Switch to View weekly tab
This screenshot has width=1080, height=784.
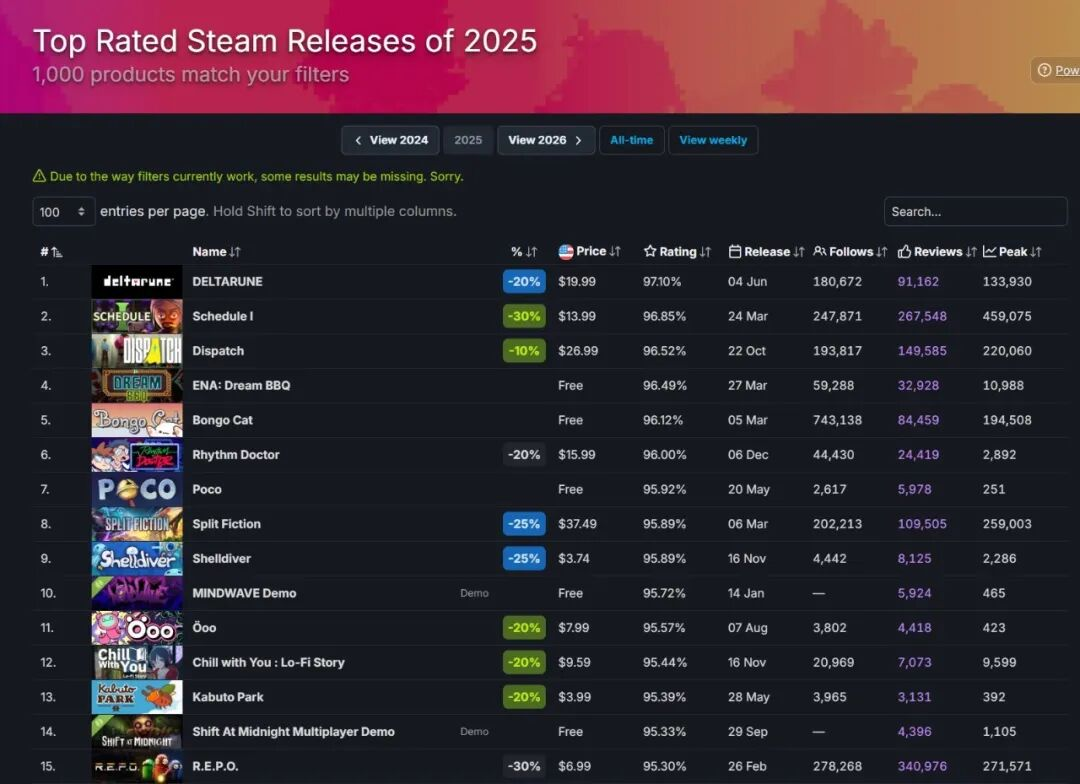pos(713,140)
